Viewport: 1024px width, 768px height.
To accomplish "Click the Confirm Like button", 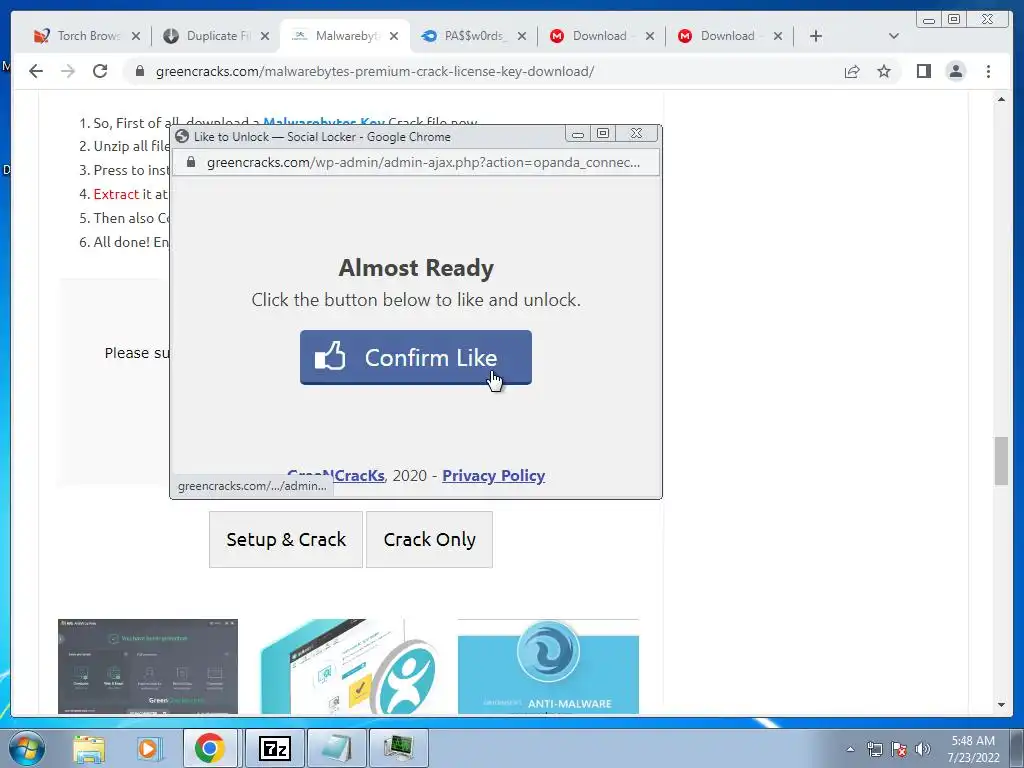I will (x=415, y=357).
